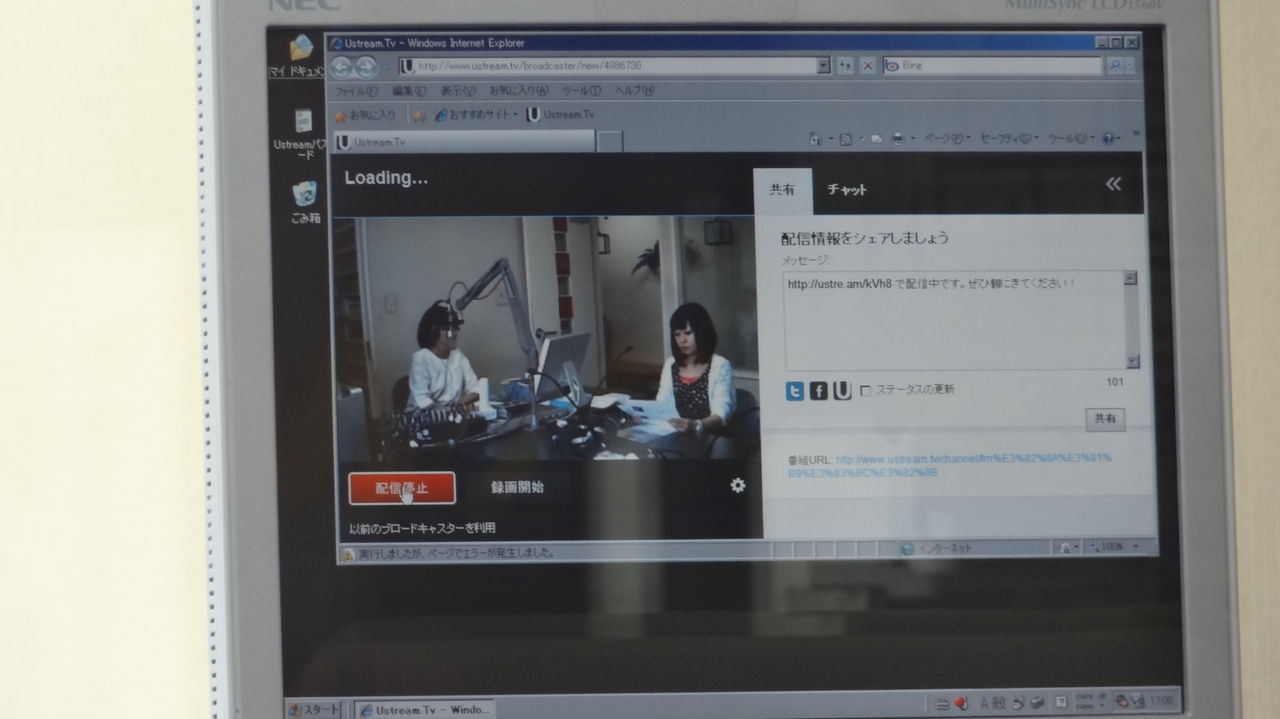This screenshot has width=1280, height=719.
Task: Select Ustream.Tv taskbar window button
Action: point(425,708)
